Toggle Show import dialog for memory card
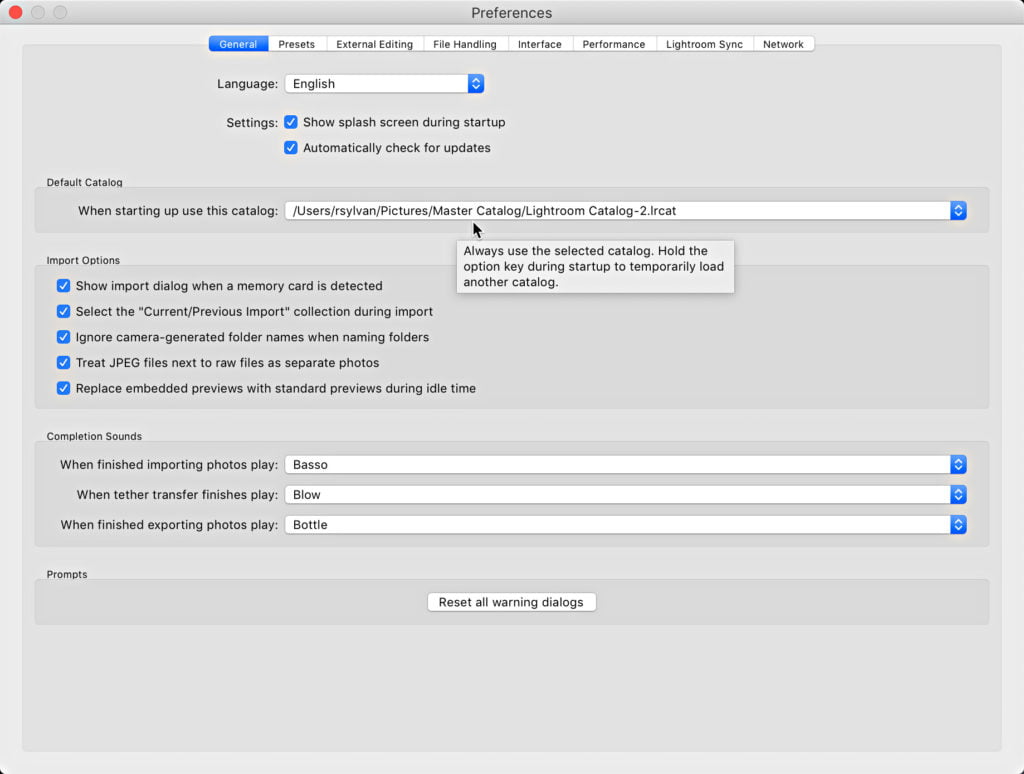Image resolution: width=1024 pixels, height=774 pixels. [x=64, y=286]
